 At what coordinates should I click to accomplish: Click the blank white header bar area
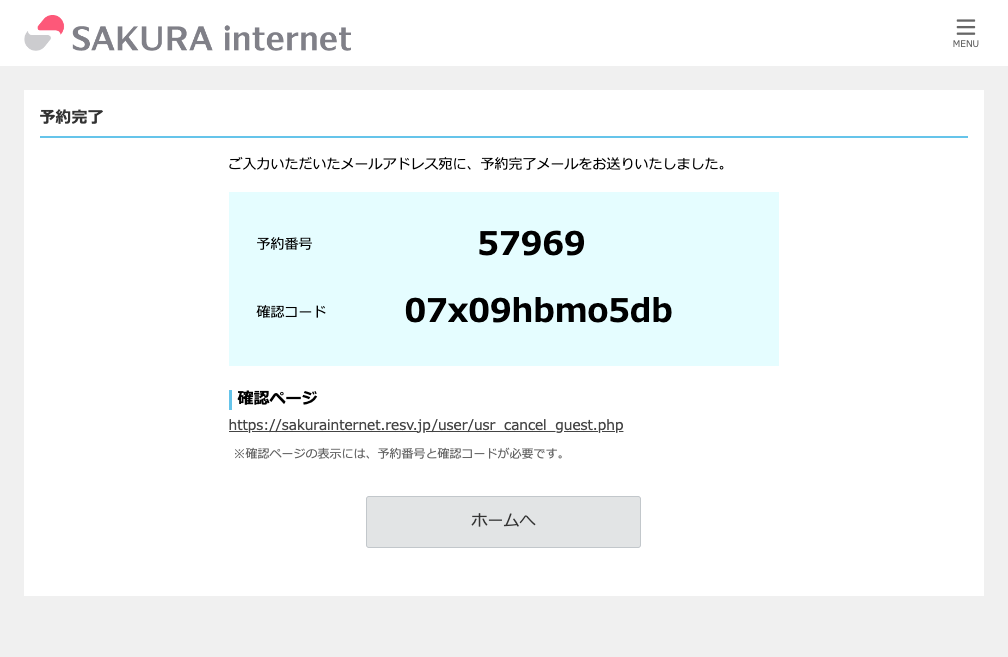click(x=650, y=33)
